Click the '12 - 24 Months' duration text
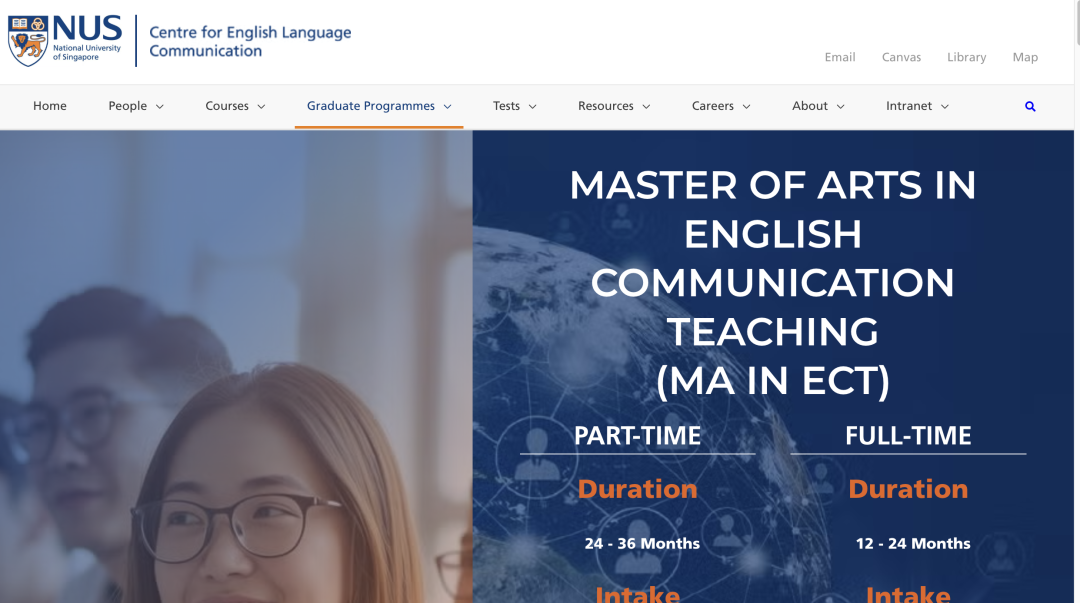1080x603 pixels. pyautogui.click(x=913, y=544)
